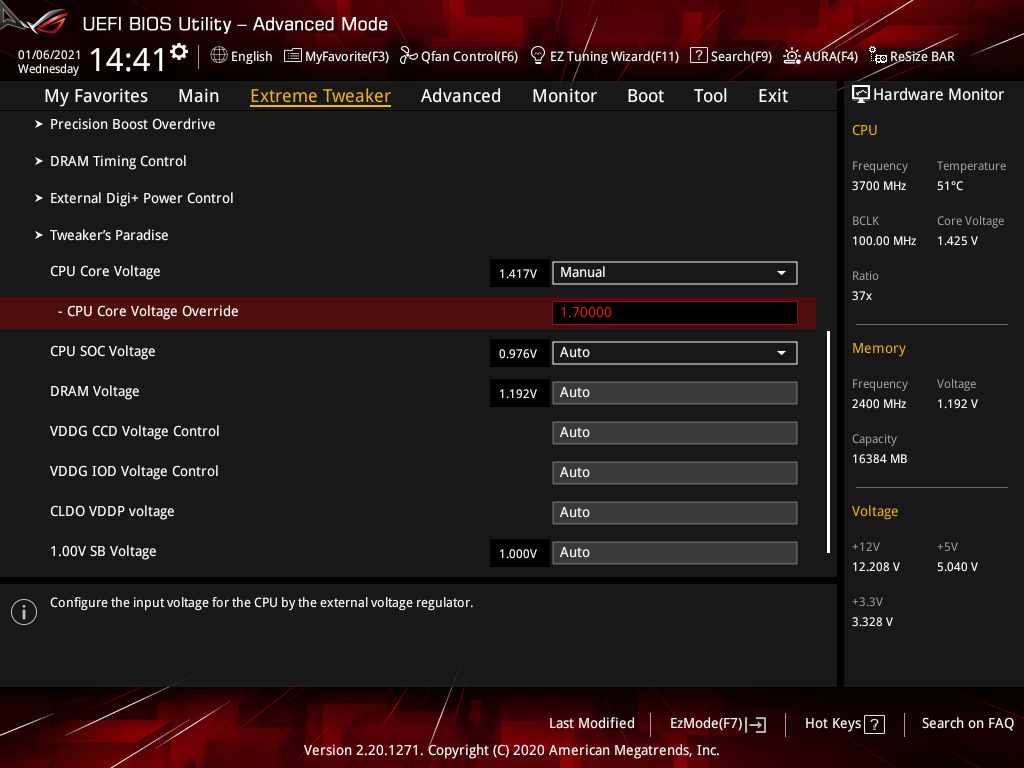Click the 1.00V SB Voltage field
This screenshot has width=1024, height=768.
coord(675,552)
